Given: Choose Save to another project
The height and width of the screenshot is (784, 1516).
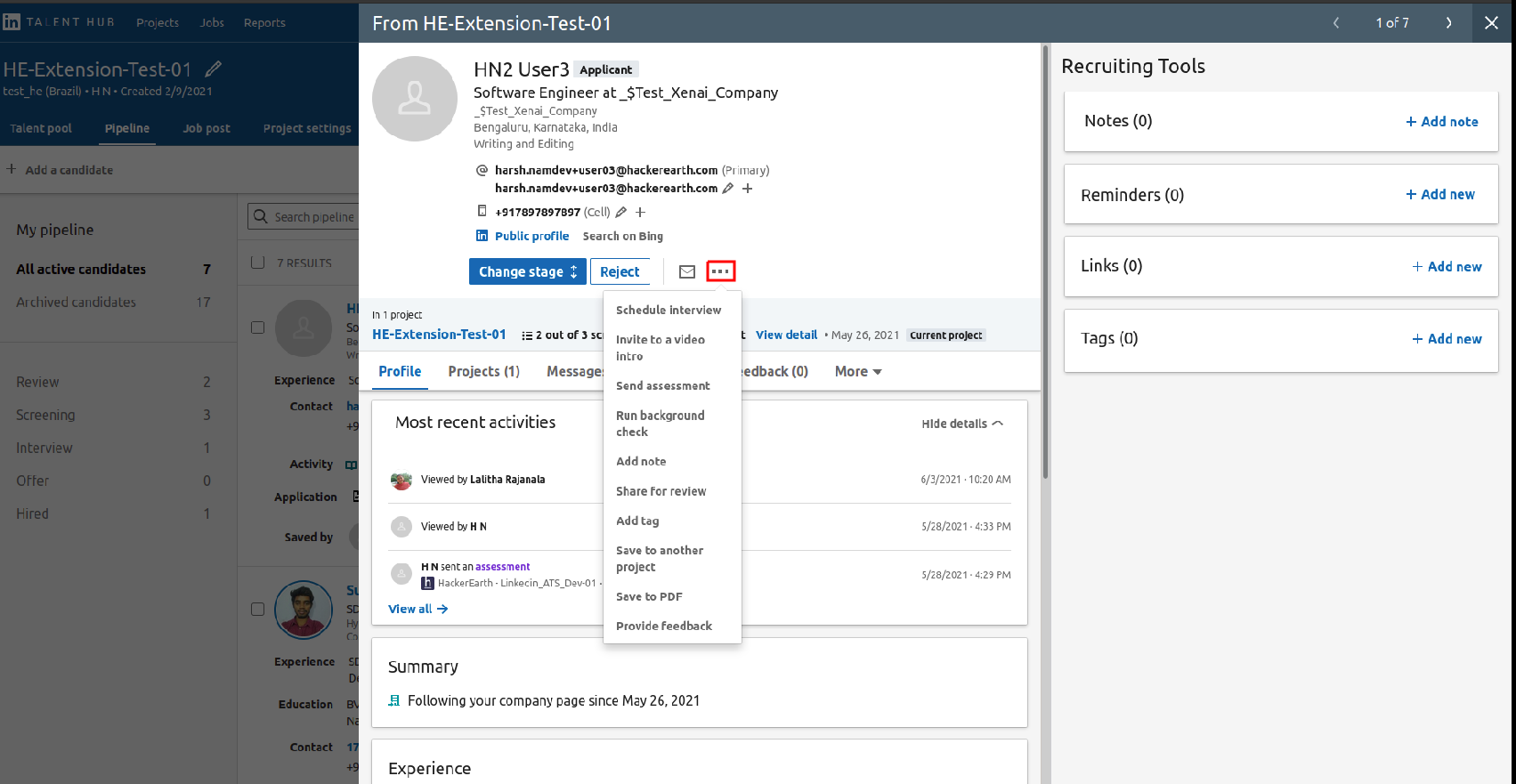Looking at the screenshot, I should [x=660, y=559].
